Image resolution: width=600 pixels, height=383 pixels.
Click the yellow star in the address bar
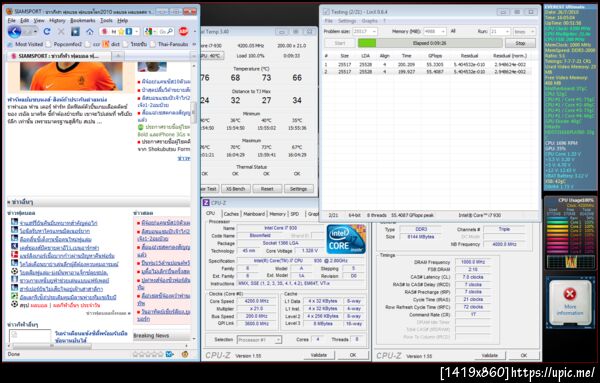121,32
